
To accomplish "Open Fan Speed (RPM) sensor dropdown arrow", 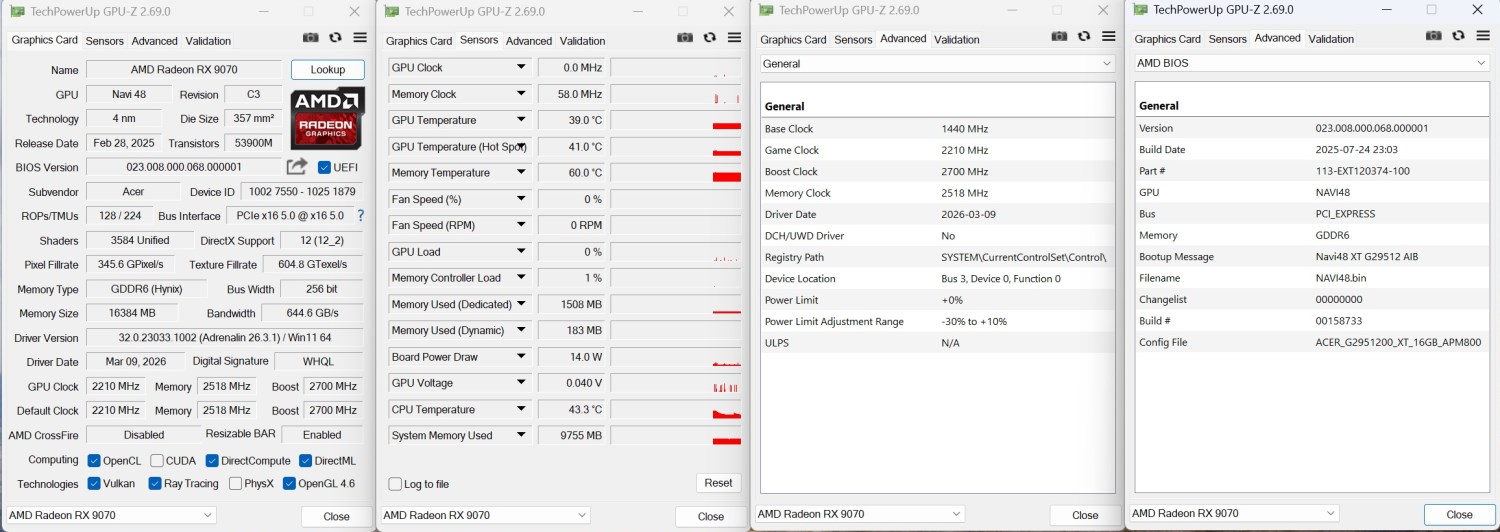I will (521, 226).
